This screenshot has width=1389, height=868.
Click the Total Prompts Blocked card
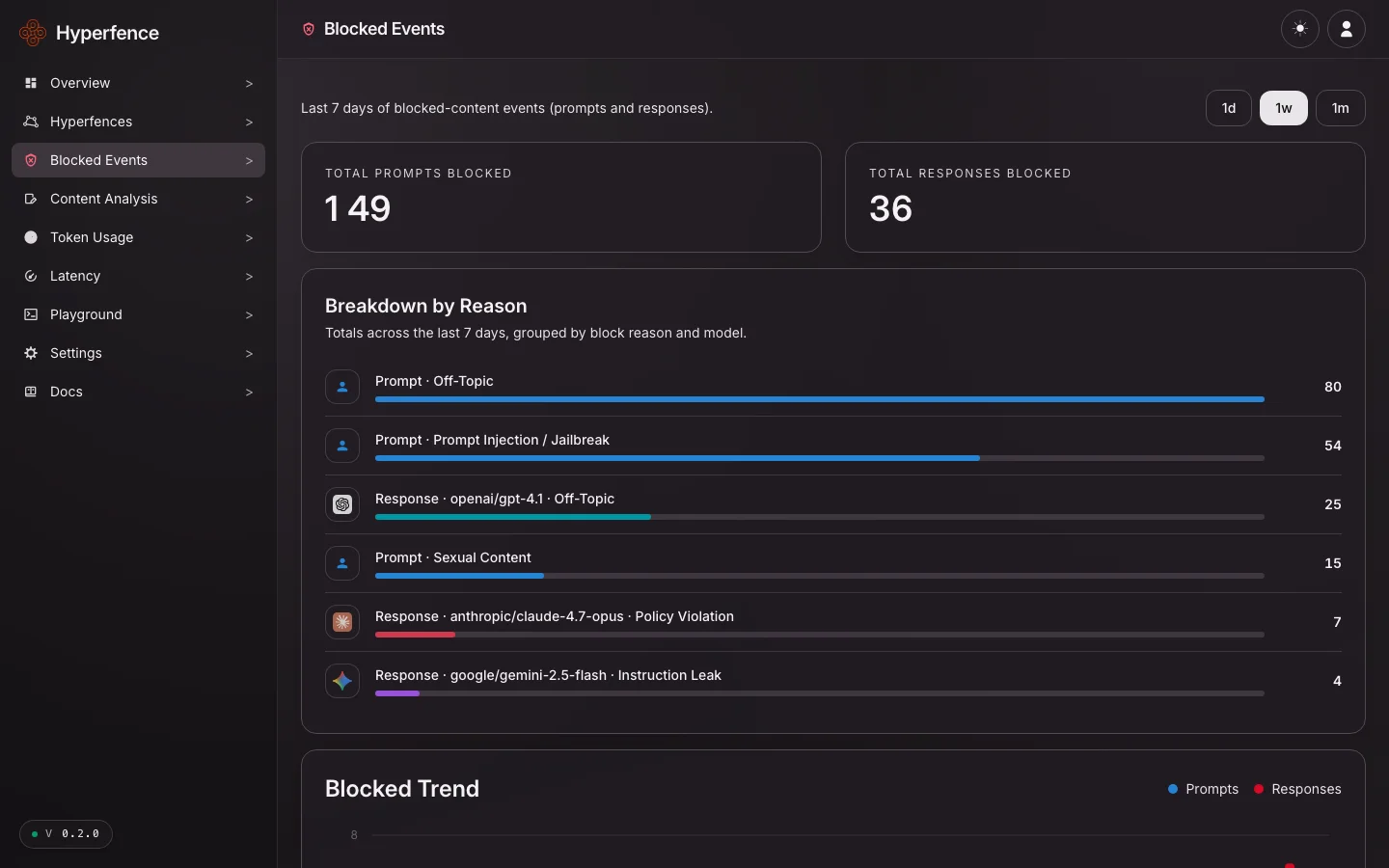coord(561,198)
